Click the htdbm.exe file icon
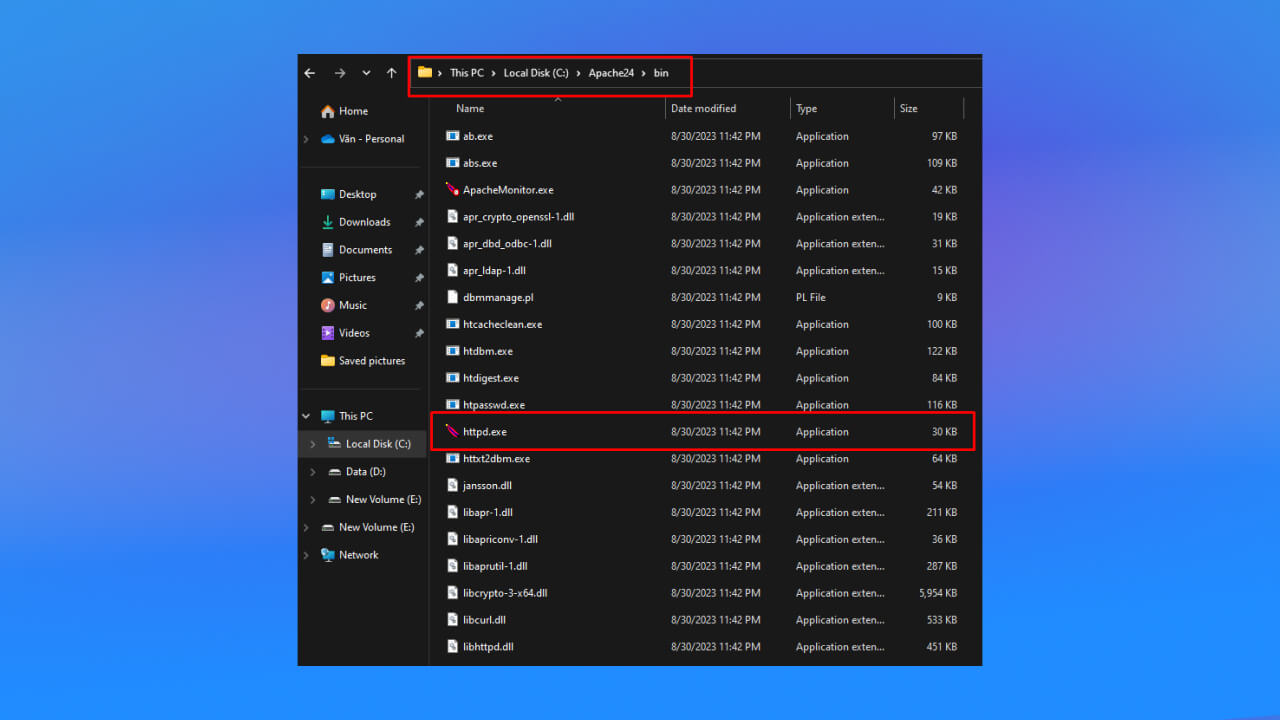Image resolution: width=1280 pixels, height=720 pixels. tap(452, 351)
